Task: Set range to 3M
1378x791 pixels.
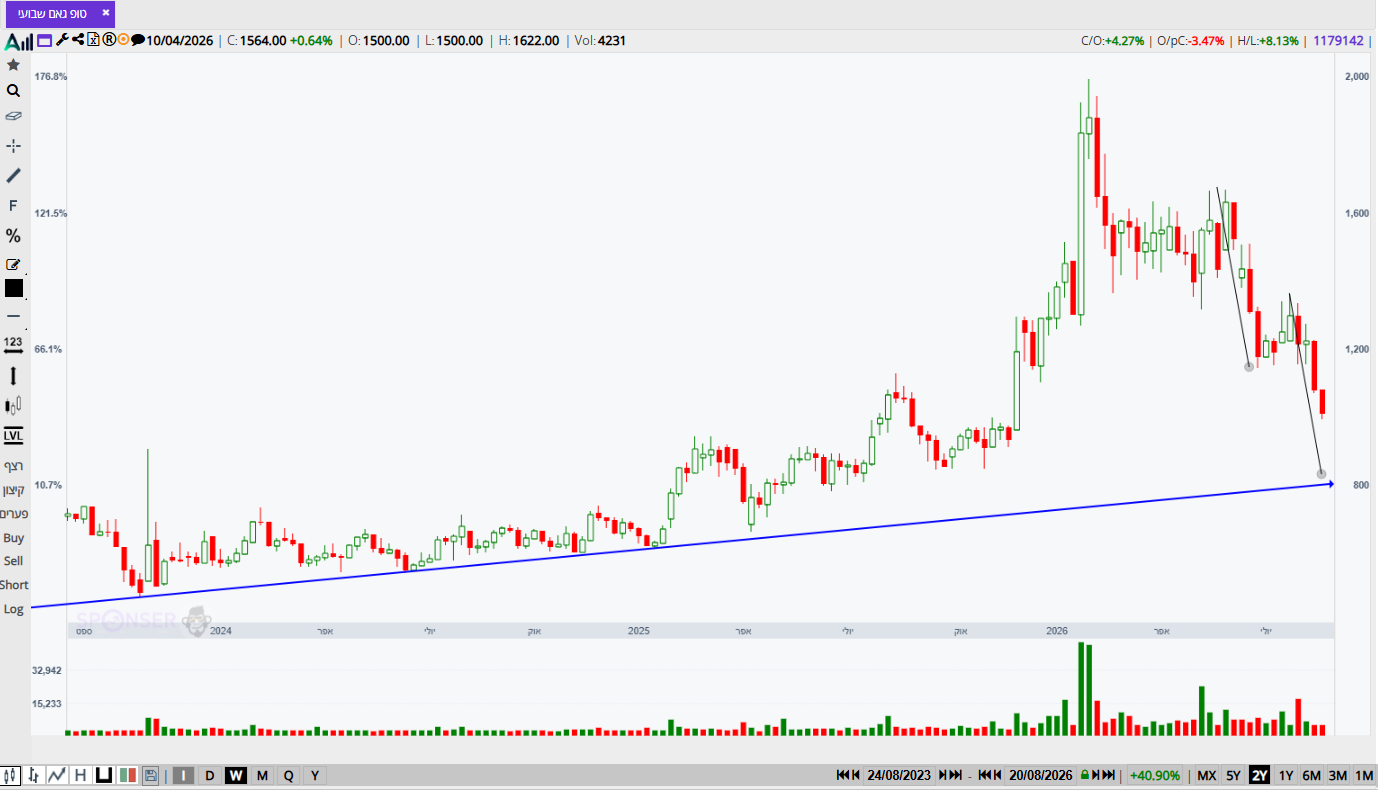Action: (x=1337, y=775)
